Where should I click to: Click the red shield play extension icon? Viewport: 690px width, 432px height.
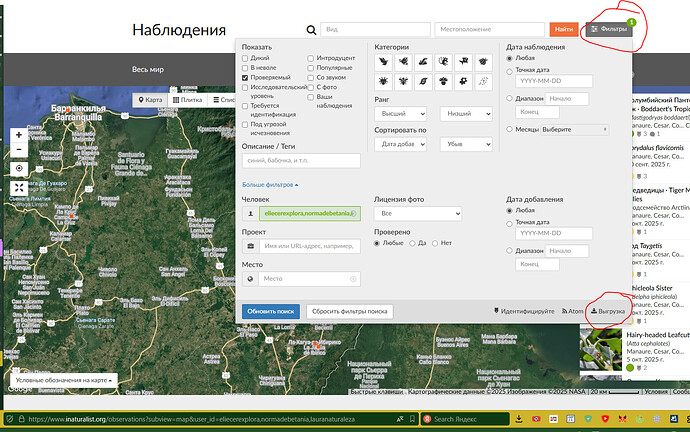click(x=605, y=419)
